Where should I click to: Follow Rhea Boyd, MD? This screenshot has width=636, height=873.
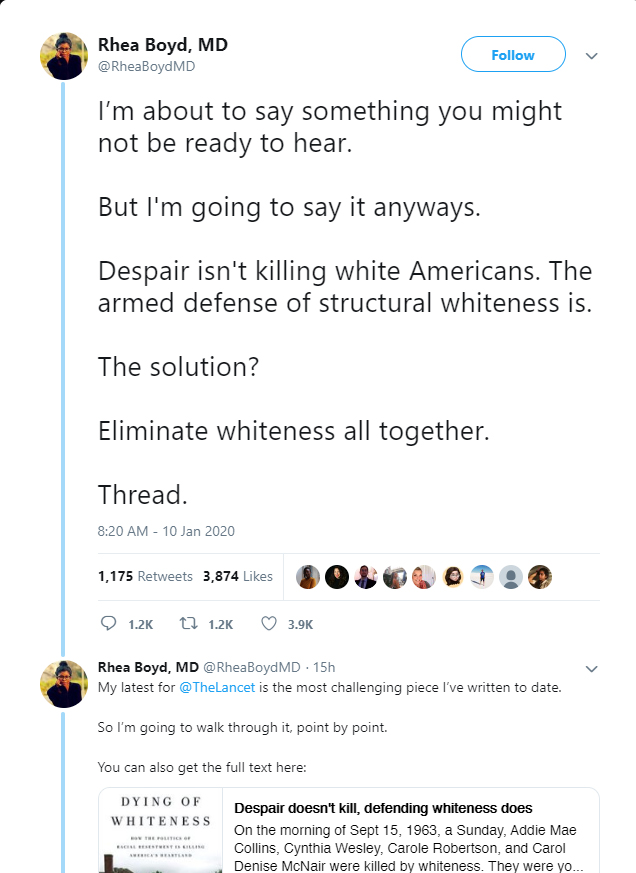coord(513,55)
